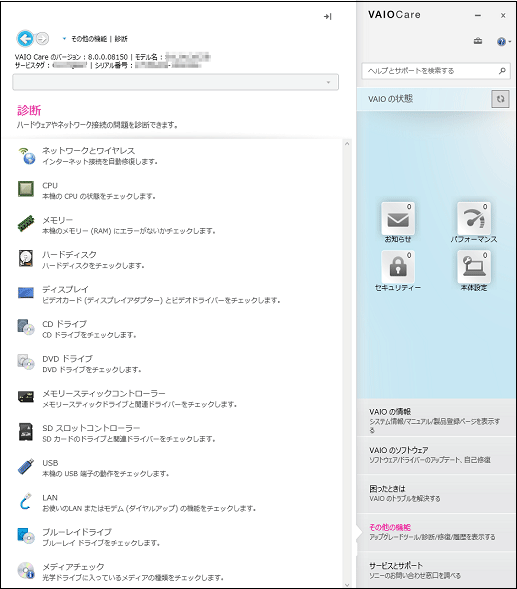Viewport: 517px width, 589px height.
Task: Start the ハードディスク check via its title
Action: click(70, 255)
